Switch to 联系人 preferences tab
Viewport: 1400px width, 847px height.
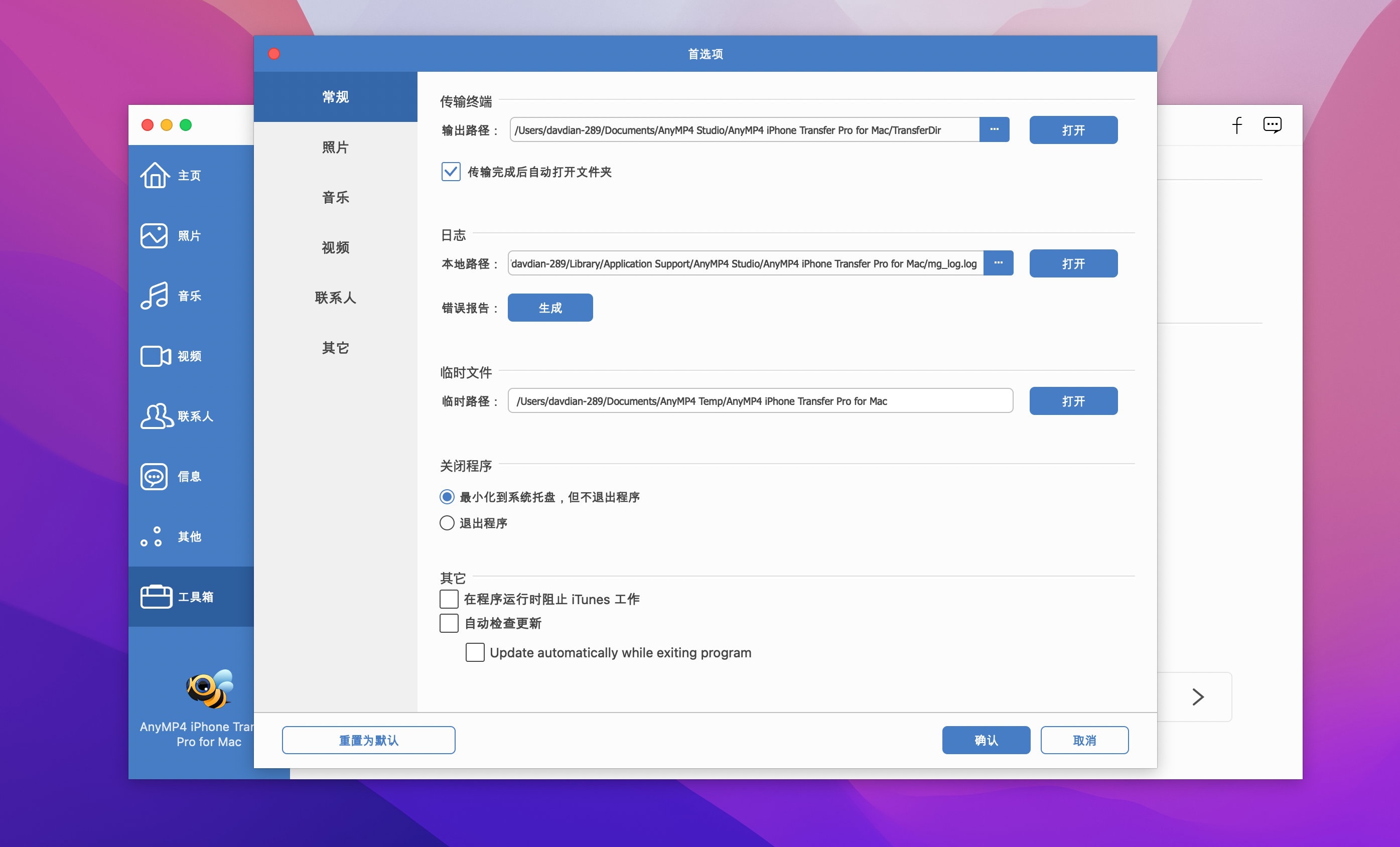point(335,297)
